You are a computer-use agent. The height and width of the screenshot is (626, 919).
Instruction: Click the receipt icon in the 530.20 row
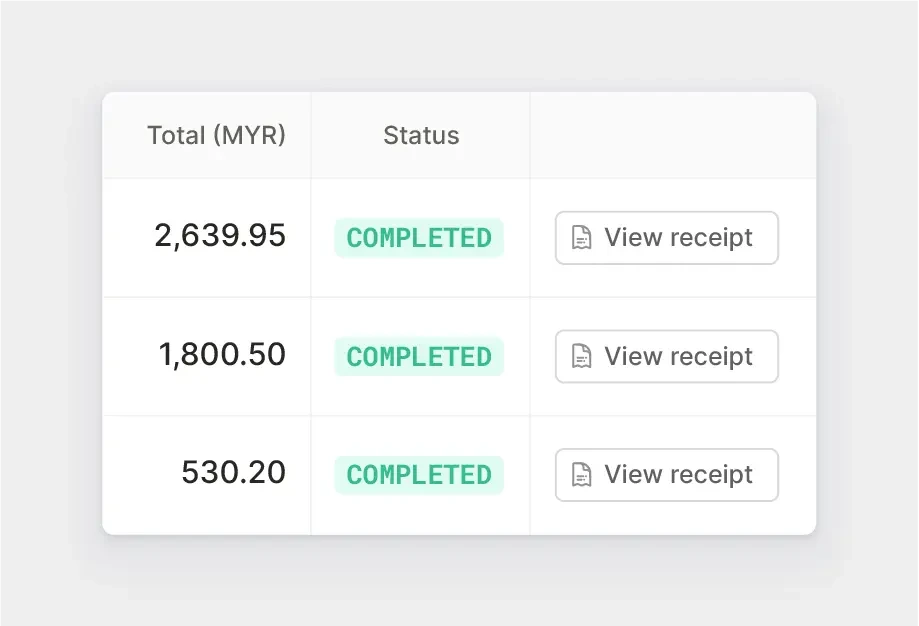pyautogui.click(x=581, y=475)
